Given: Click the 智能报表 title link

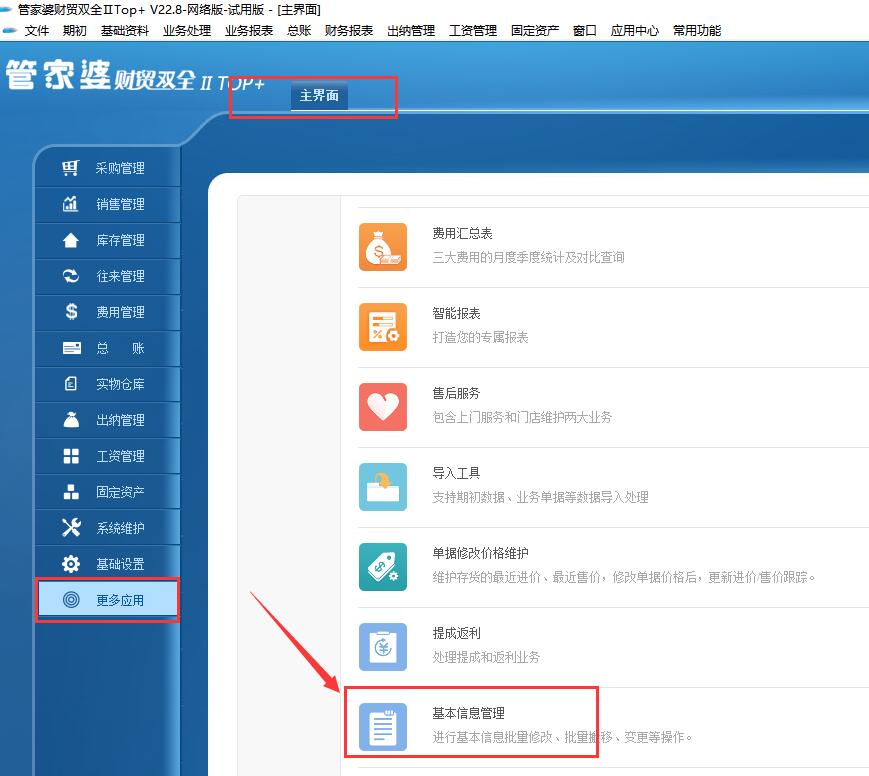Looking at the screenshot, I should (457, 313).
